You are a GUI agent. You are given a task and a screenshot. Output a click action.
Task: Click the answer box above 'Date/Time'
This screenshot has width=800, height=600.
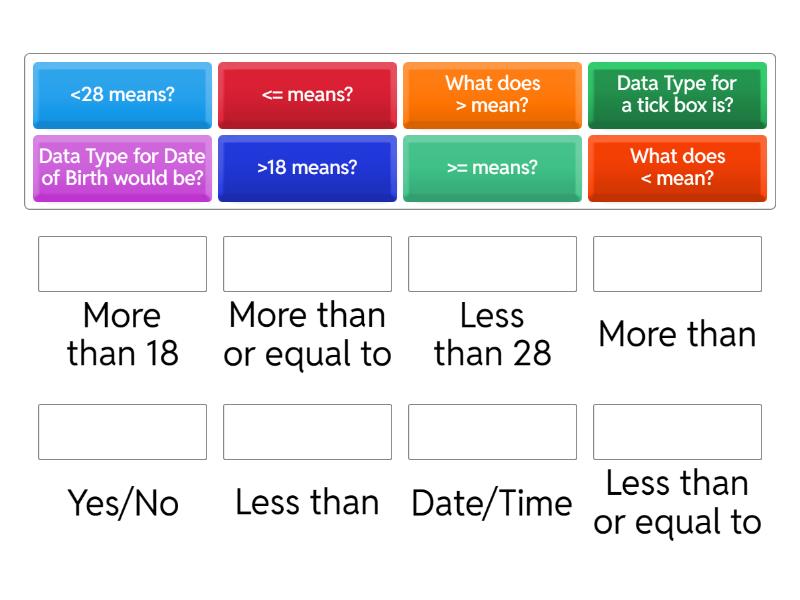492,432
